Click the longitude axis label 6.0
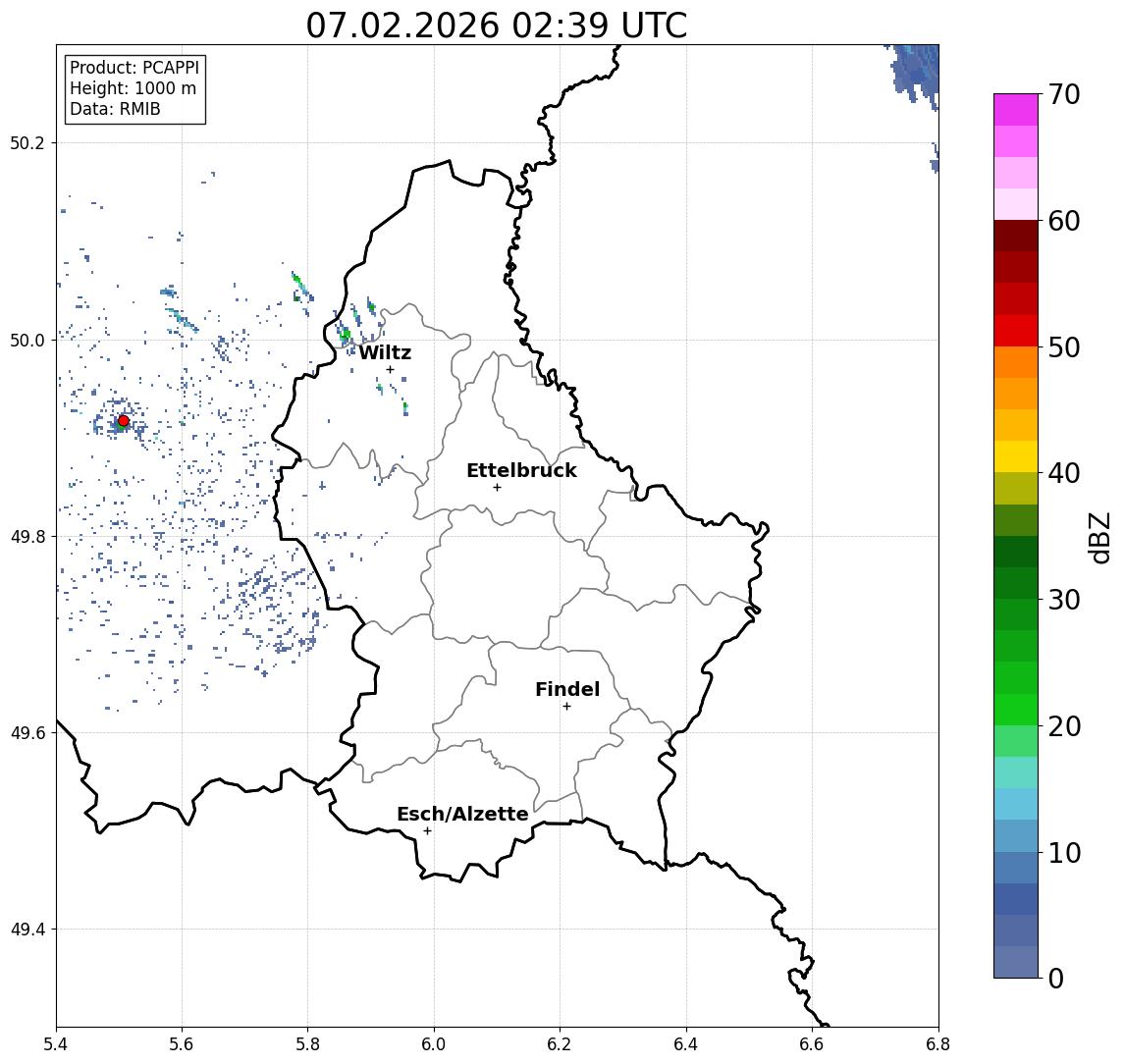 pos(434,1044)
